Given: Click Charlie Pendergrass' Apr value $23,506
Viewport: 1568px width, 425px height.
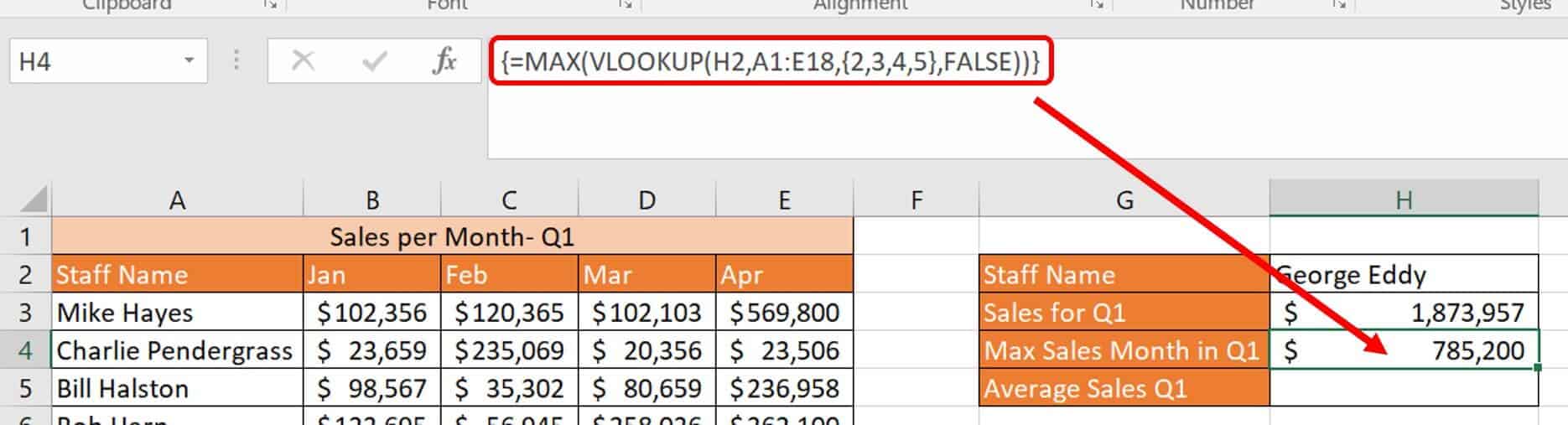Looking at the screenshot, I should pyautogui.click(x=784, y=350).
